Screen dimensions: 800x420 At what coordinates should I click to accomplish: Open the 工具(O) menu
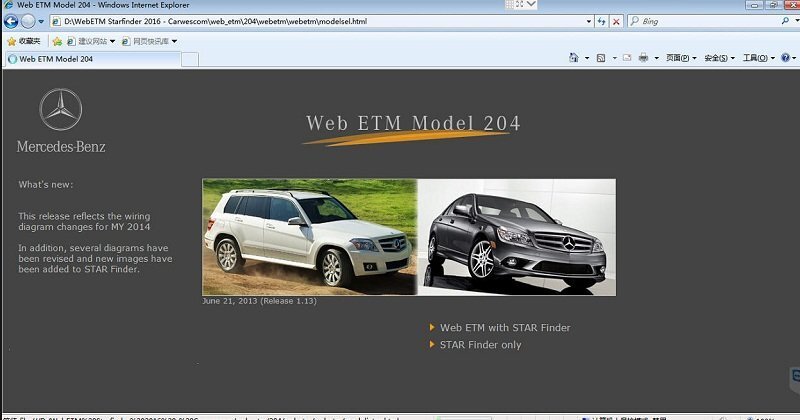[758, 58]
